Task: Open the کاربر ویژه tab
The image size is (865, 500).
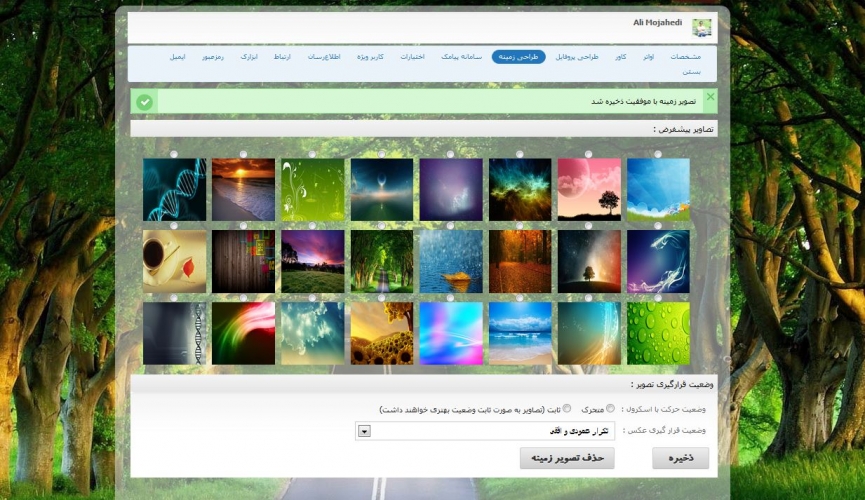Action: (370, 57)
